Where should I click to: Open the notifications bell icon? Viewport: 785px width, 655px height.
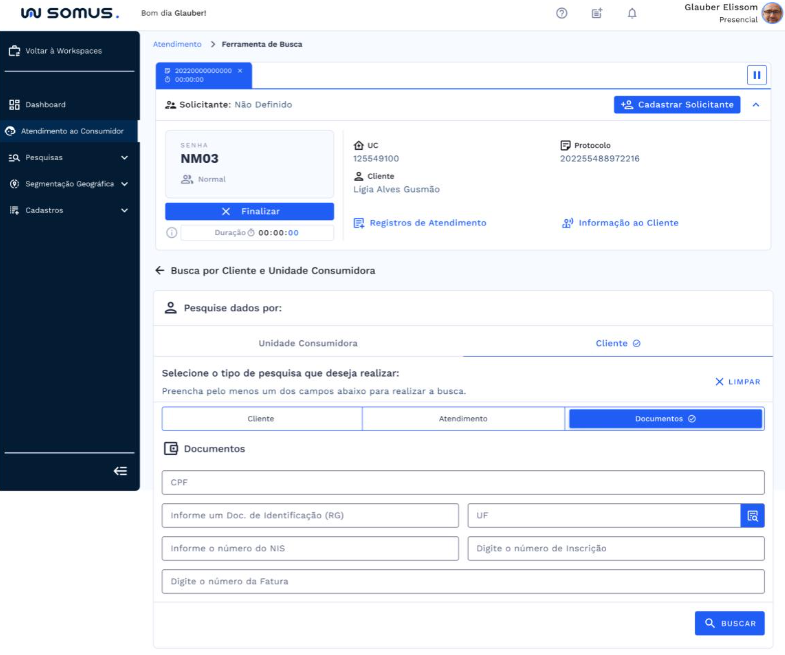click(x=631, y=13)
